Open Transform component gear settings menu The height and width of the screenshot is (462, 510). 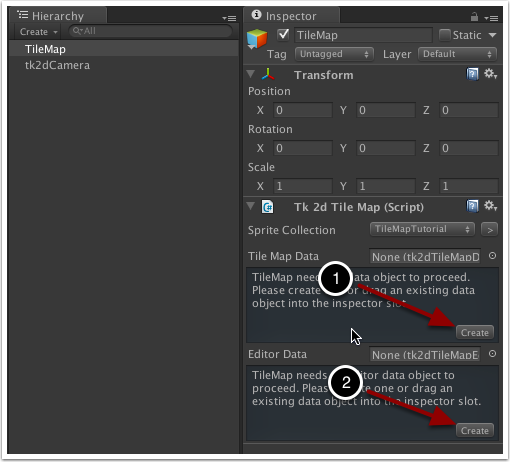click(490, 74)
